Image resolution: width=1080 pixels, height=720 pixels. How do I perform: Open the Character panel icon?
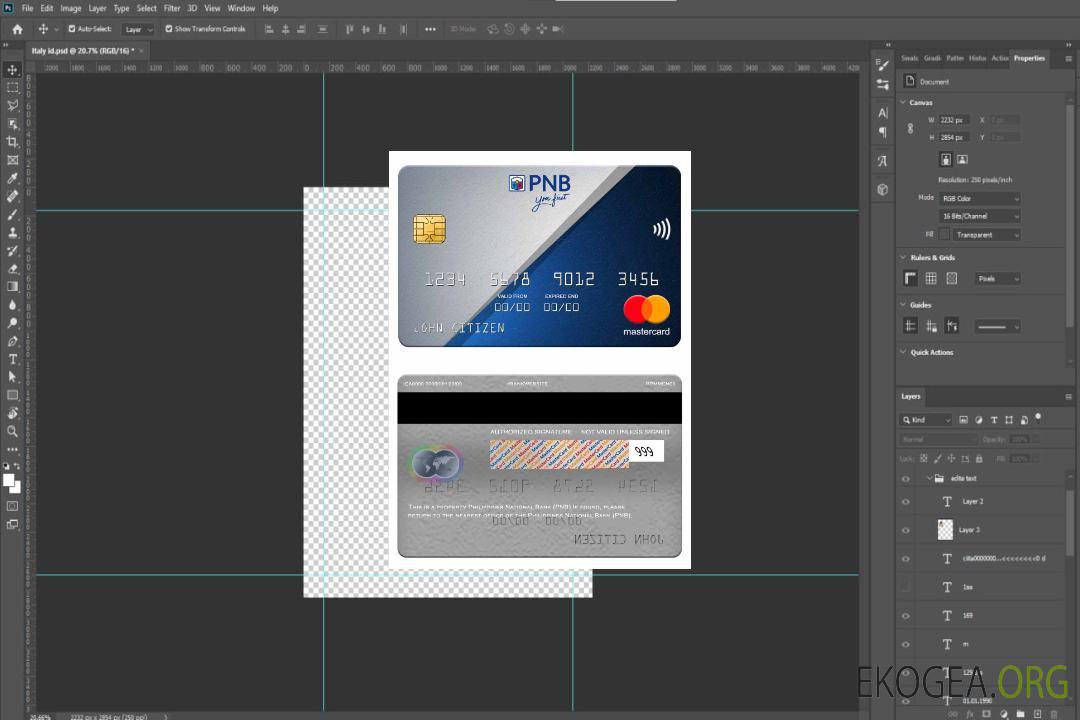coord(883,112)
